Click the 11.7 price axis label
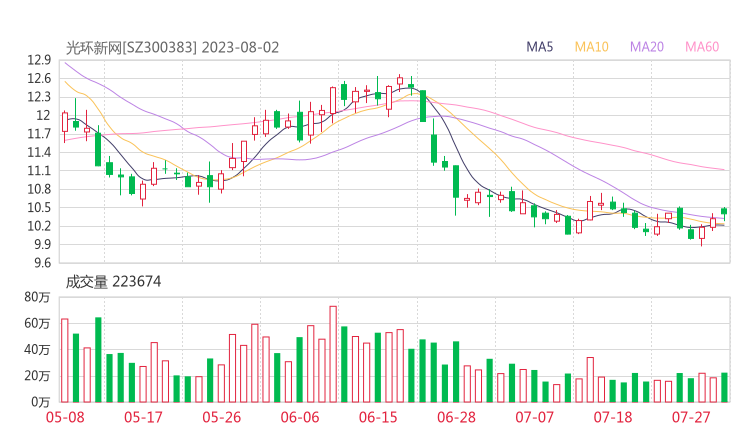The image size is (740, 440). pyautogui.click(x=39, y=134)
